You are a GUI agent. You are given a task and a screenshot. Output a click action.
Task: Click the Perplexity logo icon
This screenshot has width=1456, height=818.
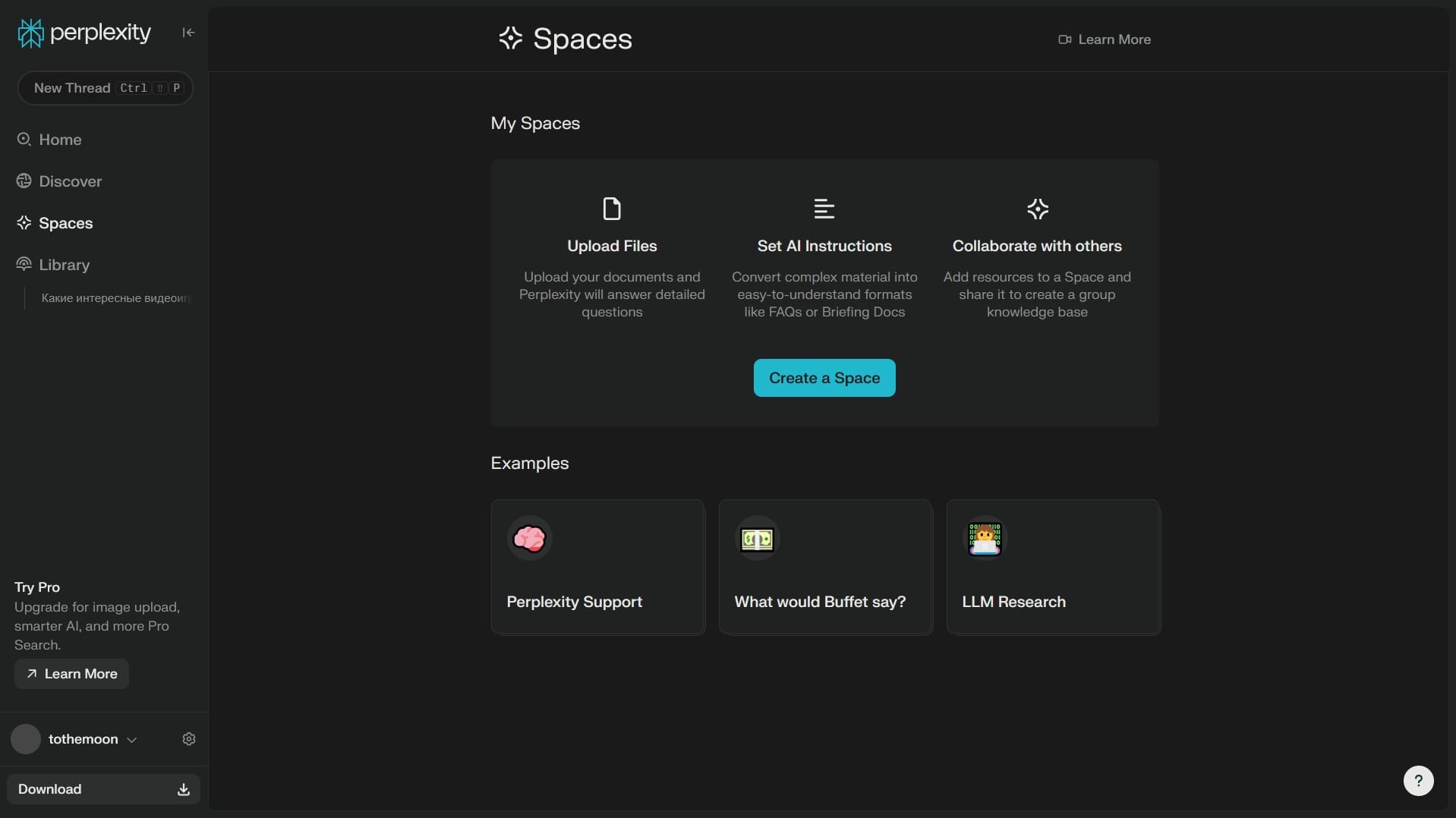[x=30, y=33]
